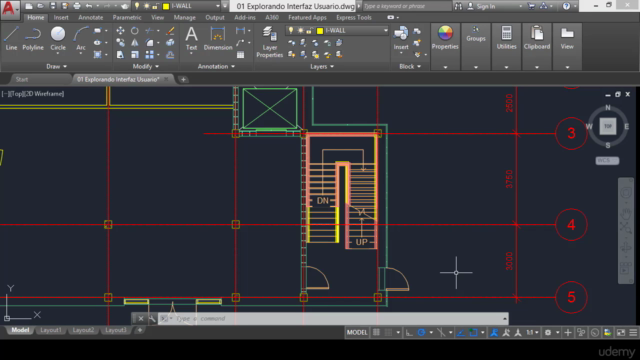Viewport: 640px width, 360px height.
Task: Click the Plot (print) icon in quick access toolbar
Action: 77,6
